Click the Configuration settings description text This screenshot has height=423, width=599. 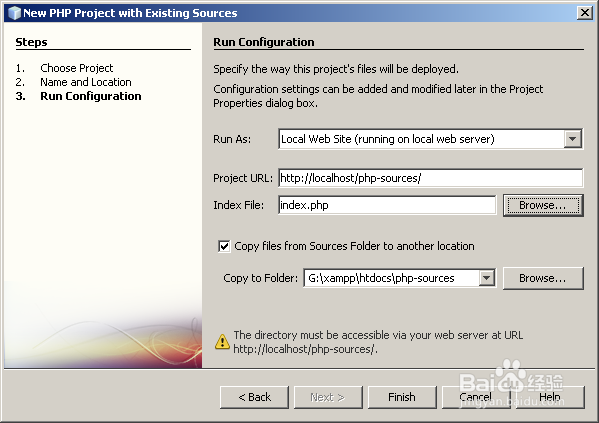378,96
